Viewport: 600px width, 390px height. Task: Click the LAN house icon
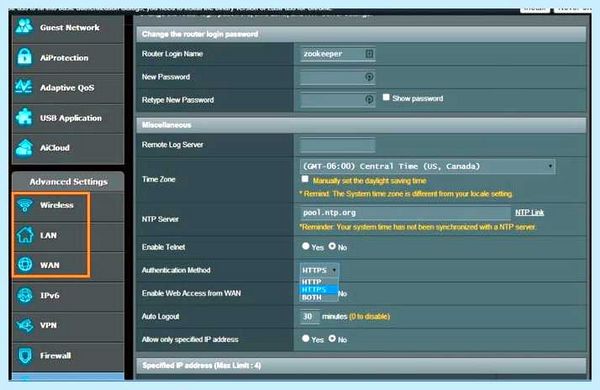[25, 235]
